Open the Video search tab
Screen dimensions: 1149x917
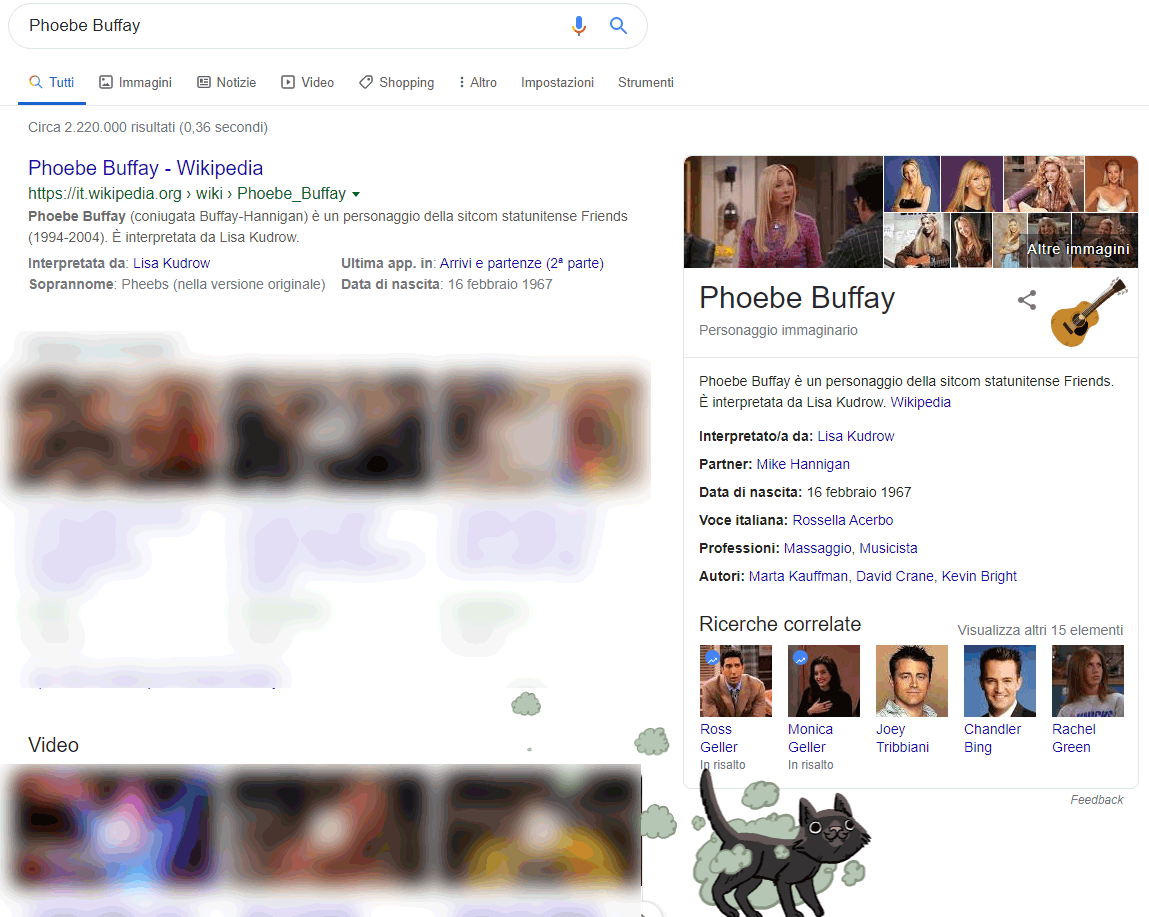[308, 82]
